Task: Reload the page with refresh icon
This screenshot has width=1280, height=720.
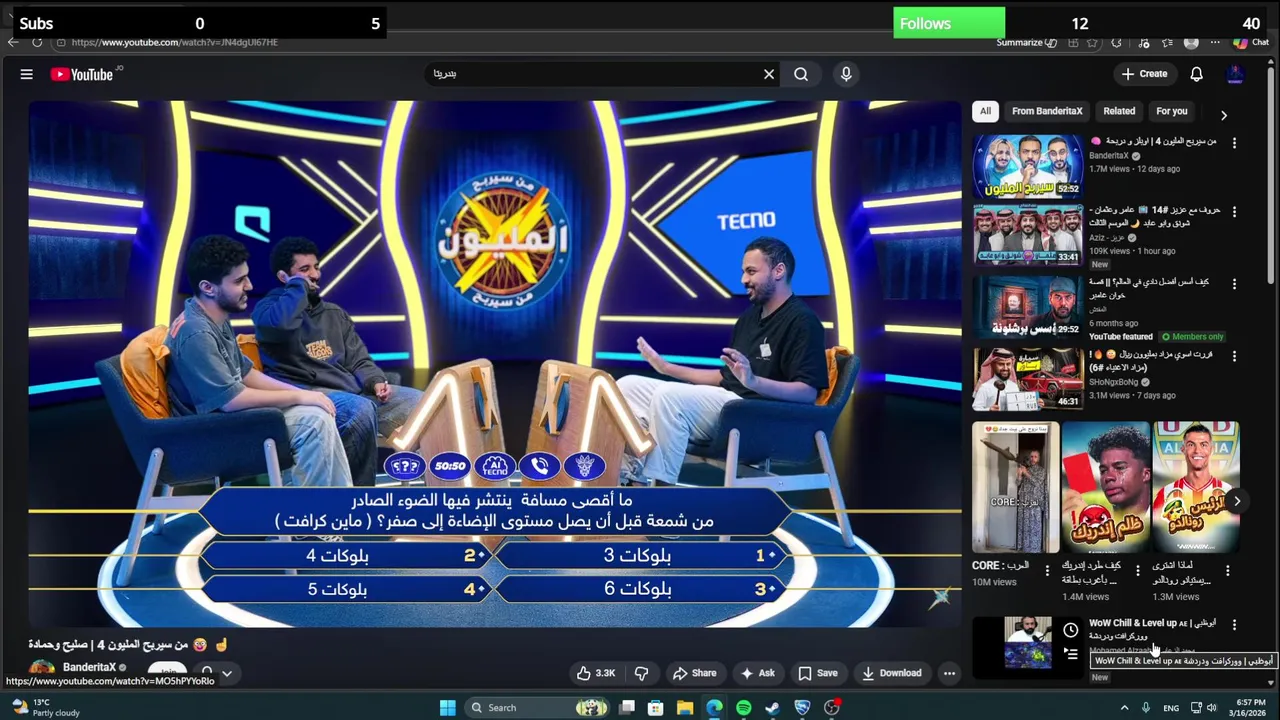Action: tap(37, 42)
